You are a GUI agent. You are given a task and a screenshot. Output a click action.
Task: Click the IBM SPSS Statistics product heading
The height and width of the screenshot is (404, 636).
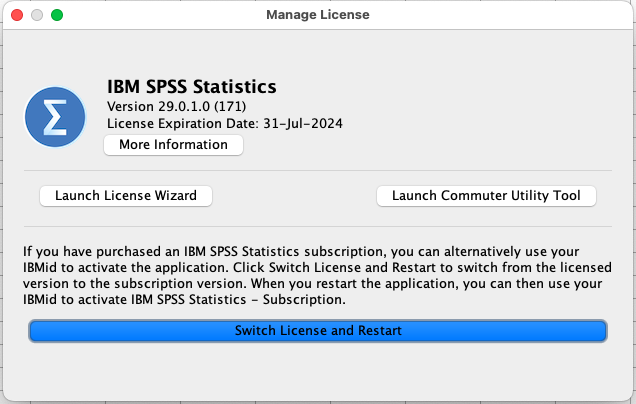pos(191,87)
